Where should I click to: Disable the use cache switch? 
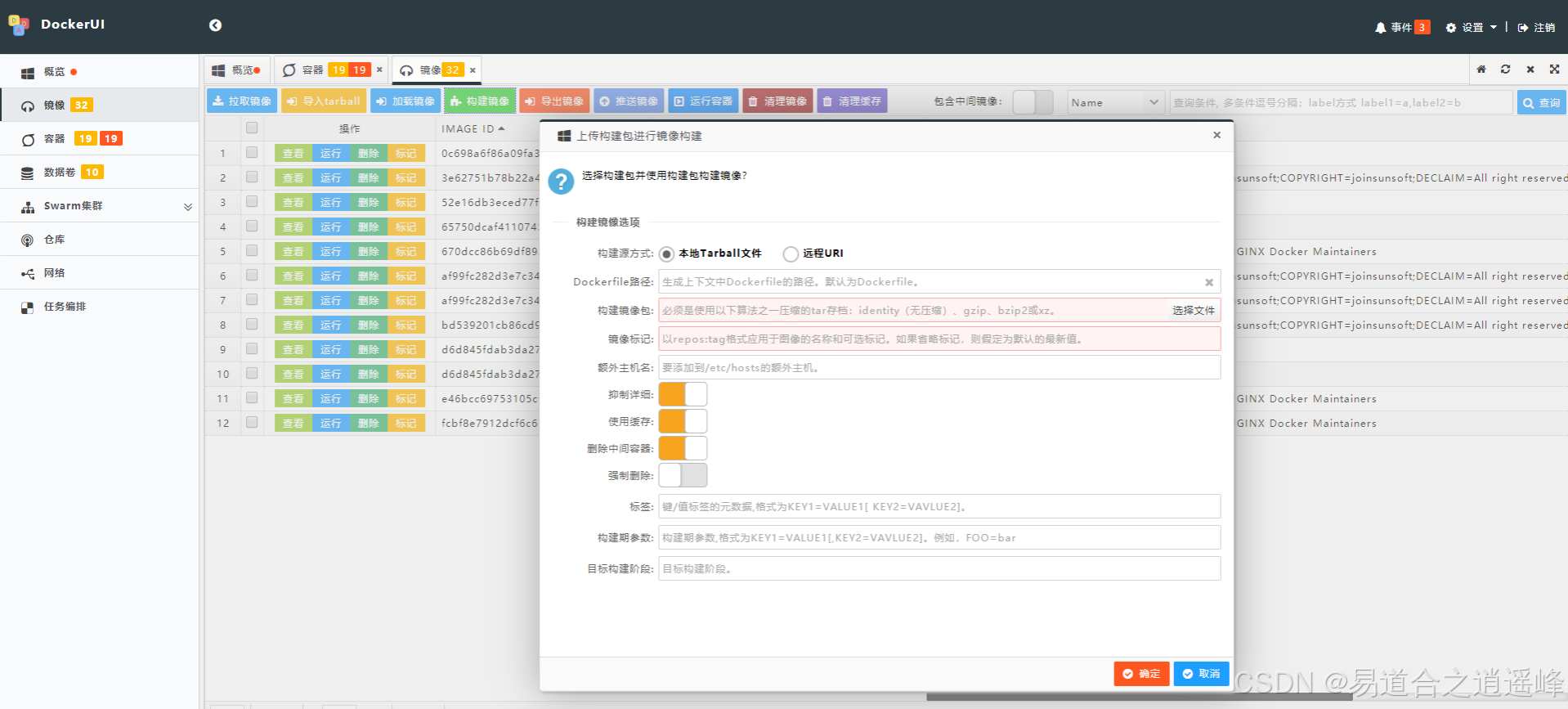click(683, 421)
